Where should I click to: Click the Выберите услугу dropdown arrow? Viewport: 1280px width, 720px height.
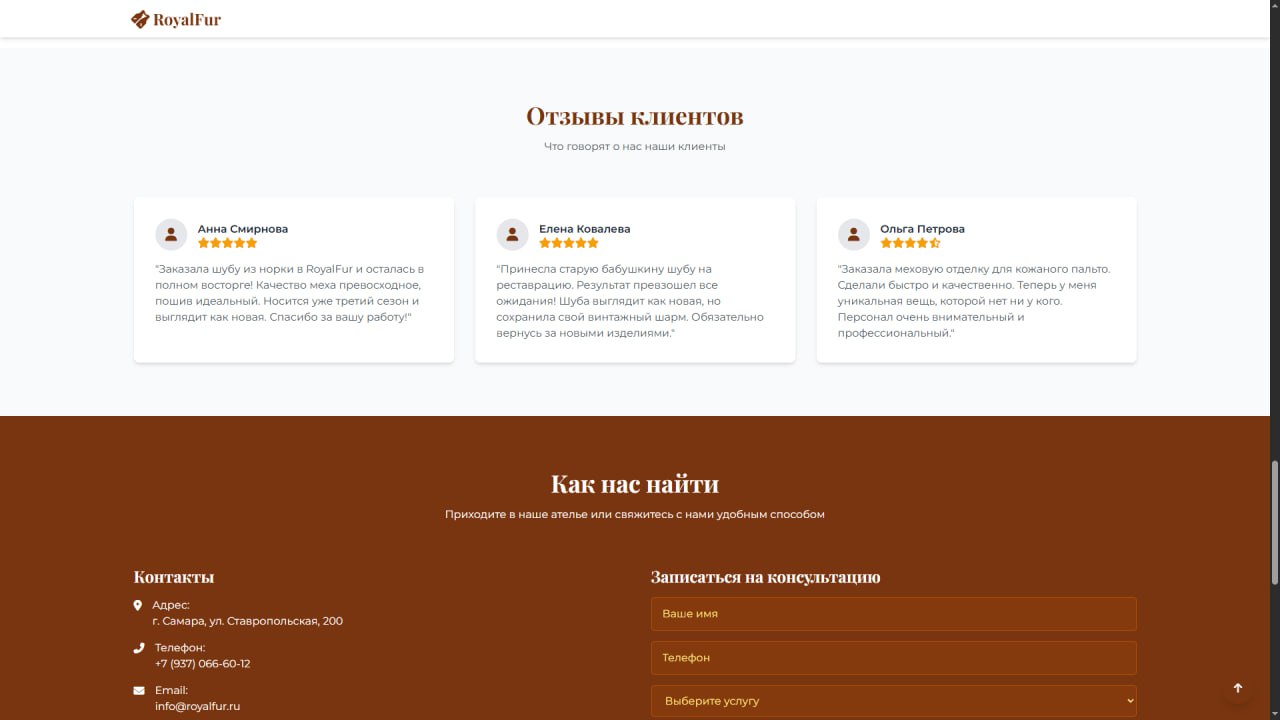pos(1130,701)
